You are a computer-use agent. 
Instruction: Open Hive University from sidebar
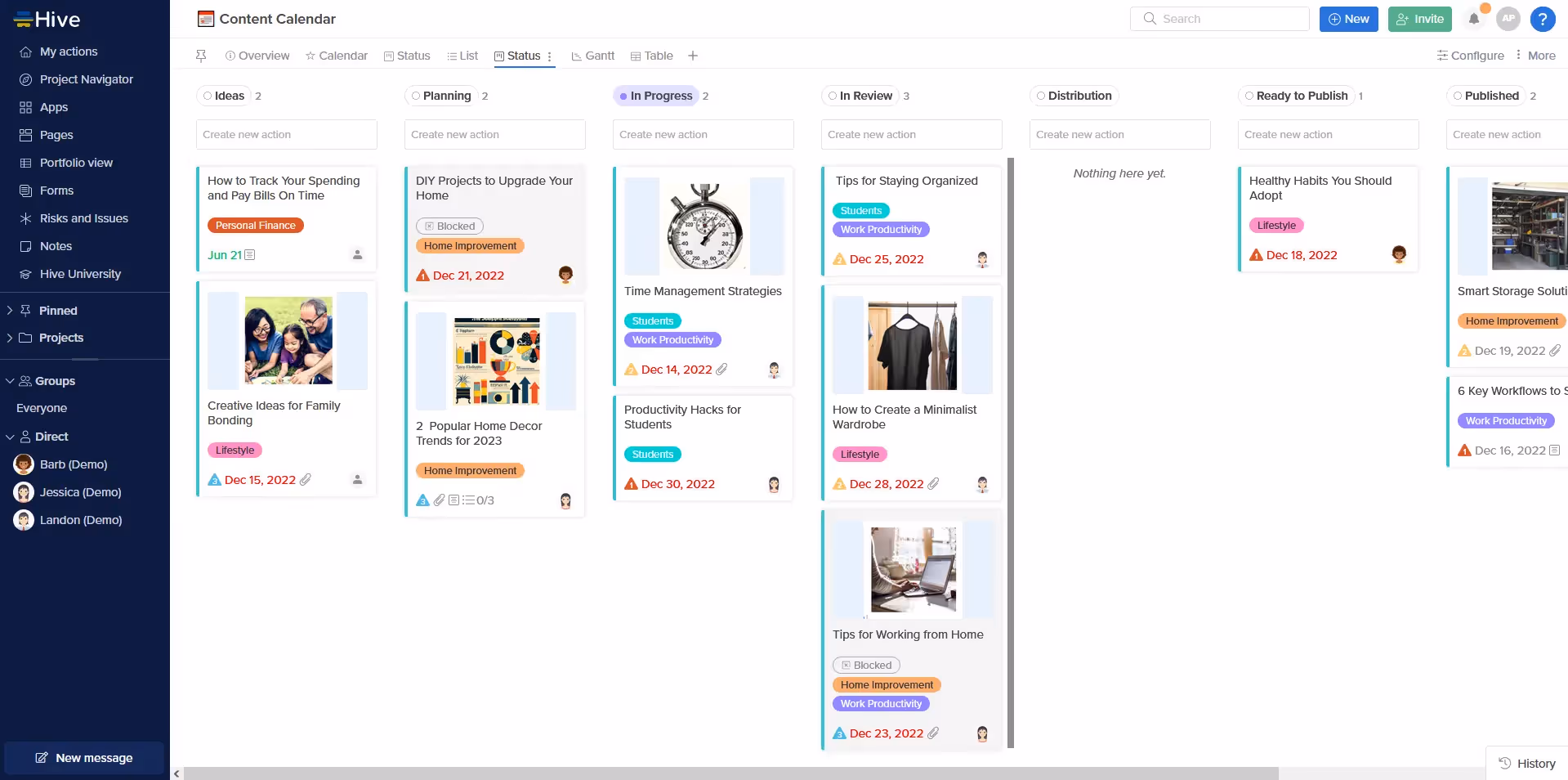pyautogui.click(x=80, y=274)
